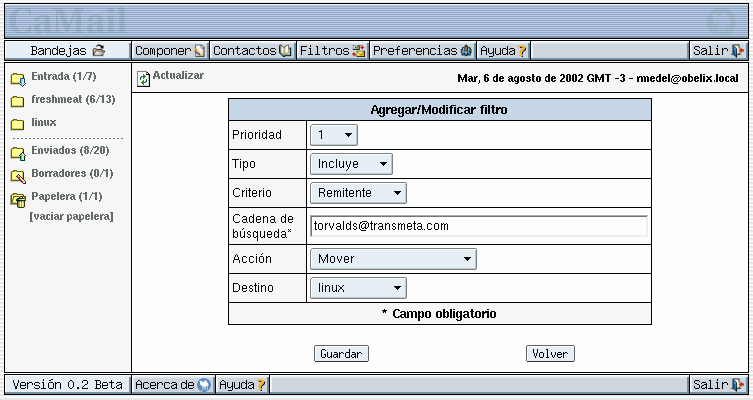
Task: Expand the Prioridad dropdown
Action: pos(334,135)
